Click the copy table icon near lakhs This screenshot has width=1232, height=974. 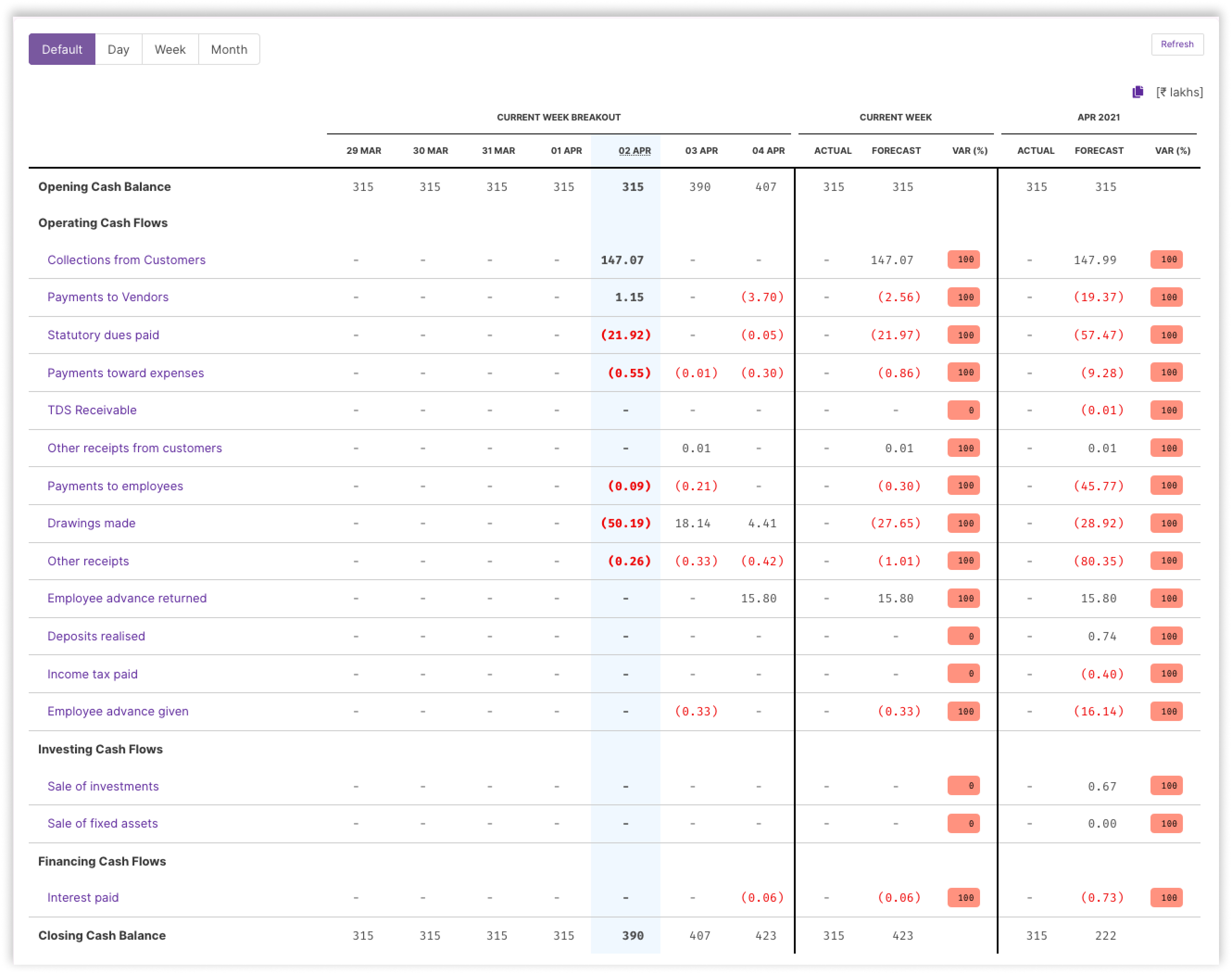tap(1138, 92)
